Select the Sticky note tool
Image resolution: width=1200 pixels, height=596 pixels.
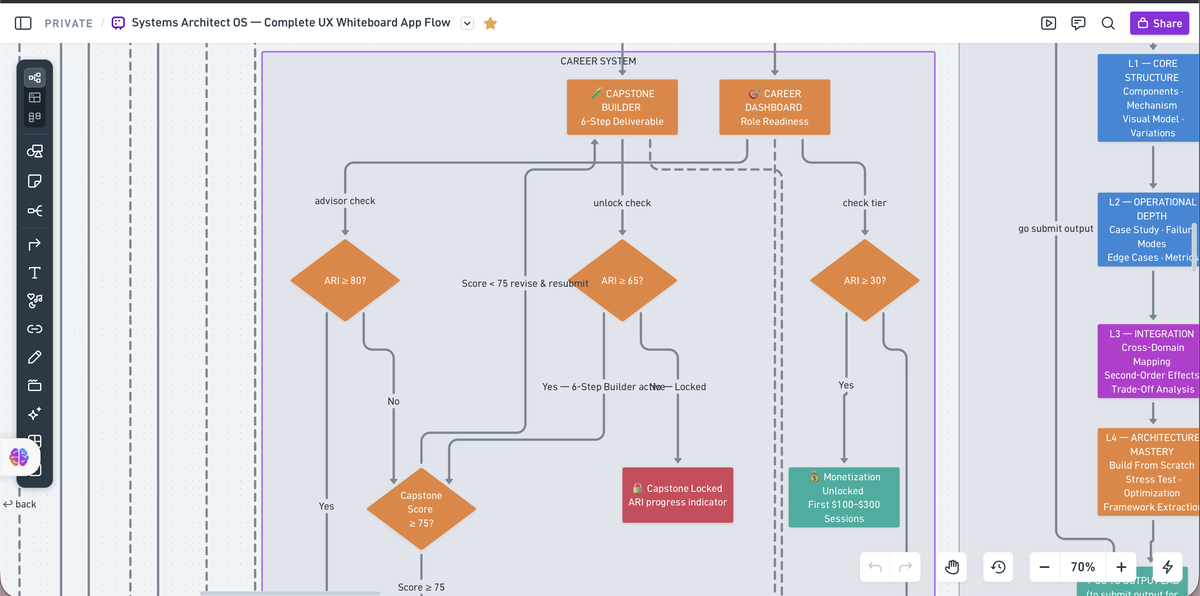point(35,181)
